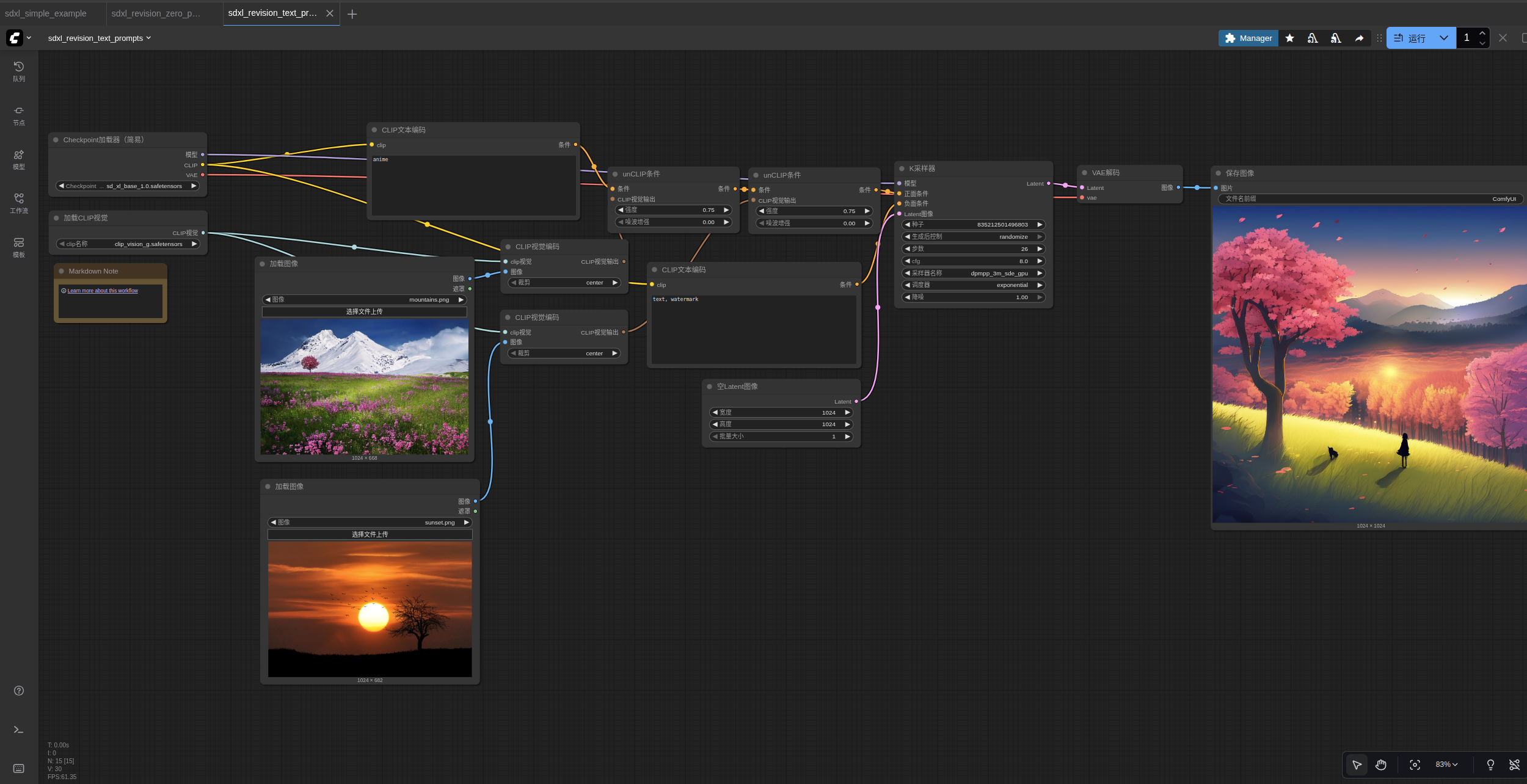This screenshot has height=784, width=1527.
Task: Switch to the sdxl_revision_zero_p… tab
Action: pos(156,13)
